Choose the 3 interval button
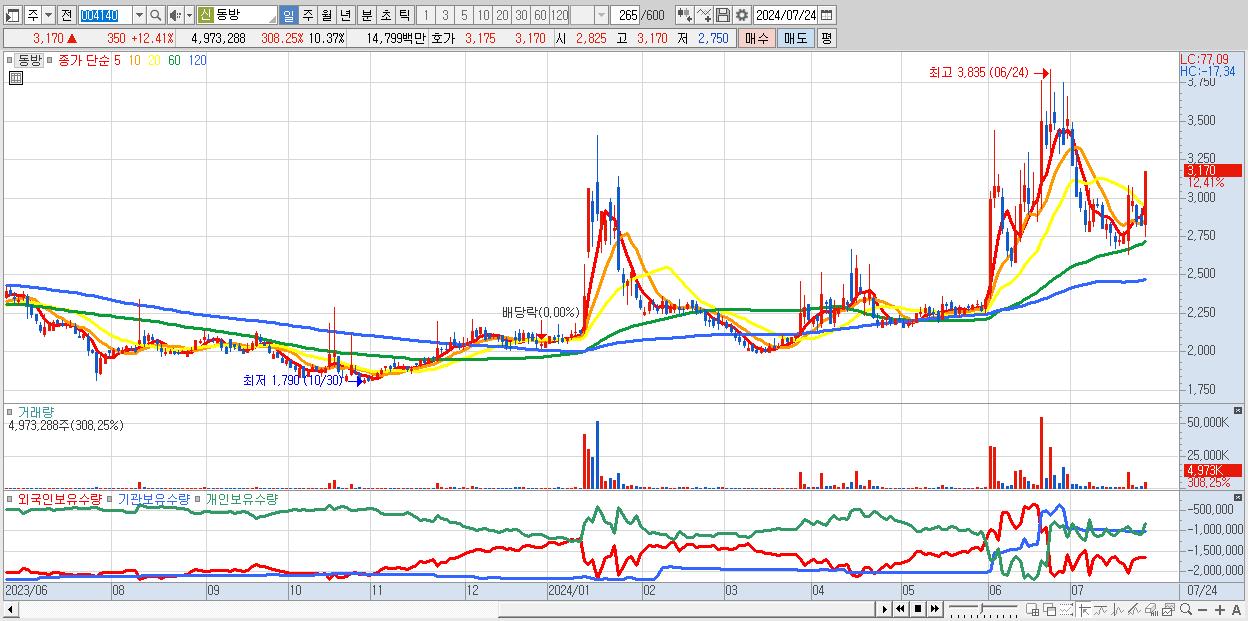 (445, 16)
